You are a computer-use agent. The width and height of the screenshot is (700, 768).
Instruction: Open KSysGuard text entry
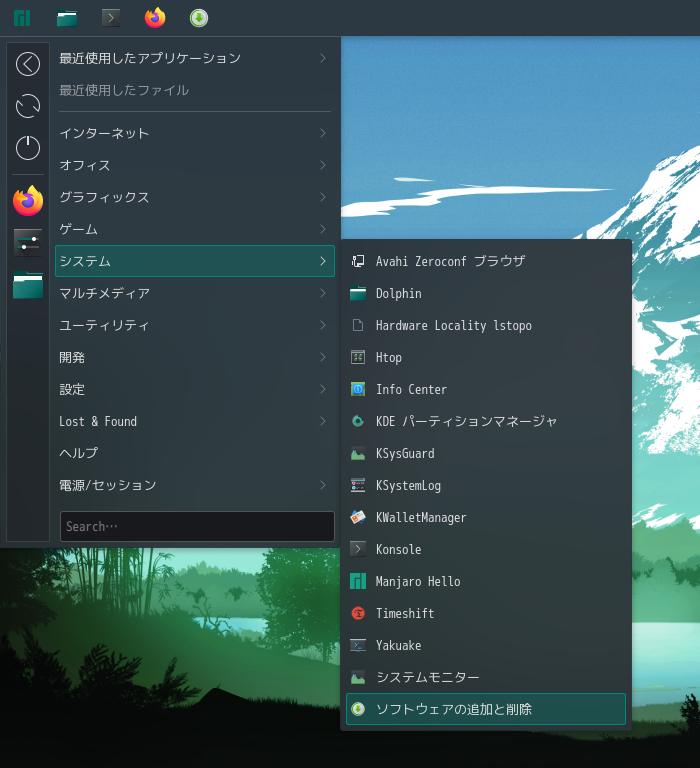click(405, 454)
